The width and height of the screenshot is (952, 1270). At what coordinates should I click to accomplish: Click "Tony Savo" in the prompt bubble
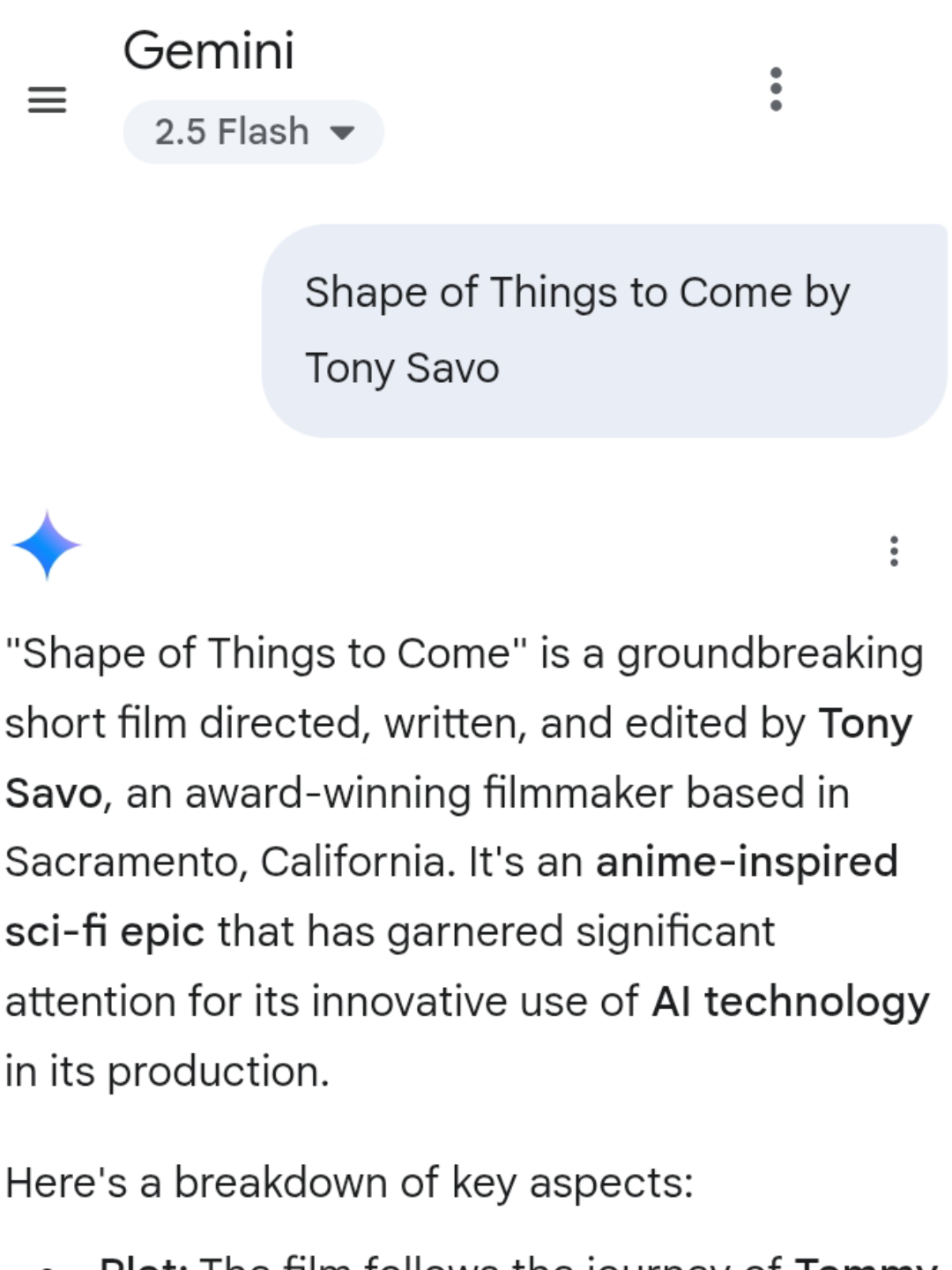tap(402, 369)
